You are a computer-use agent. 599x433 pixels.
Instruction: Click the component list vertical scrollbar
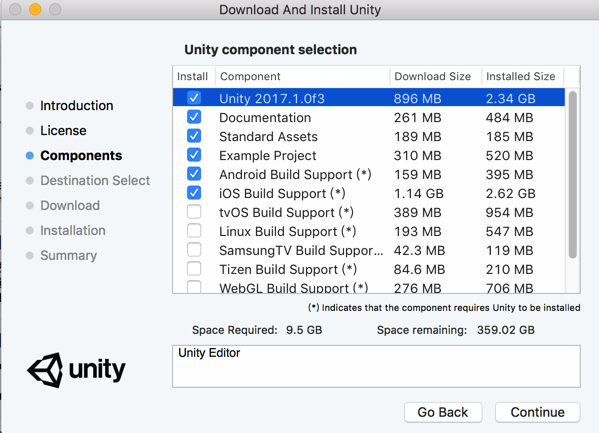[x=572, y=175]
